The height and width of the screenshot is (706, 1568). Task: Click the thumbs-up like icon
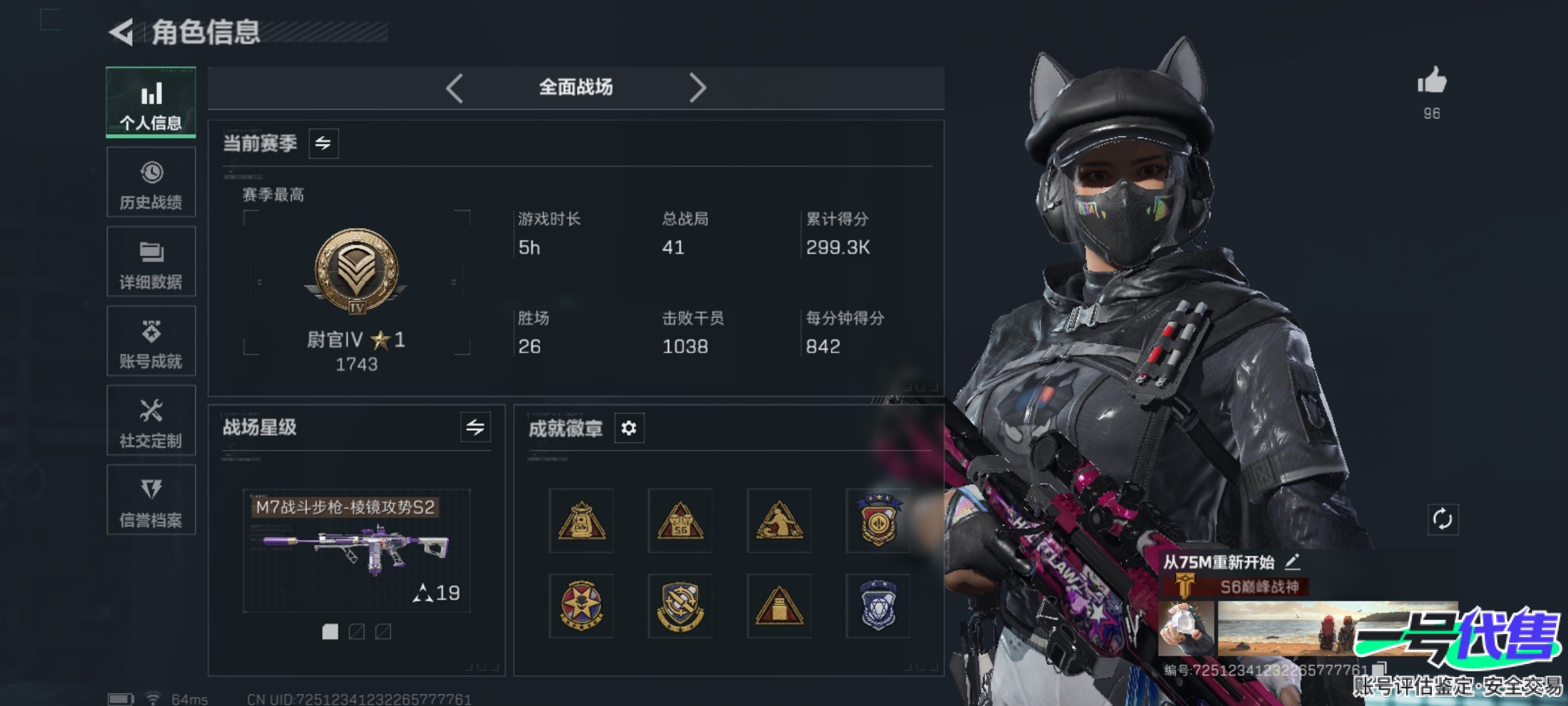(1431, 81)
